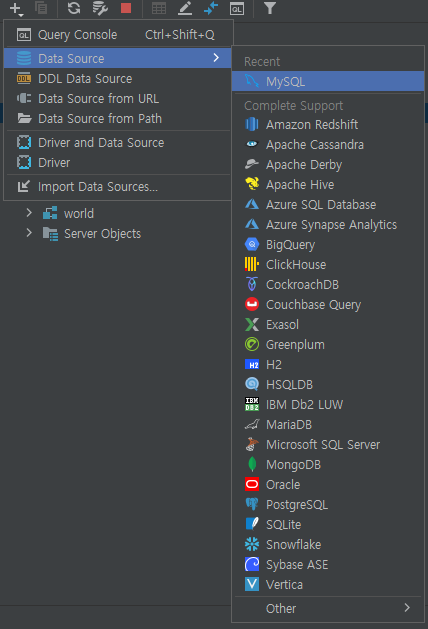Select Server Objects tree item

[103, 234]
